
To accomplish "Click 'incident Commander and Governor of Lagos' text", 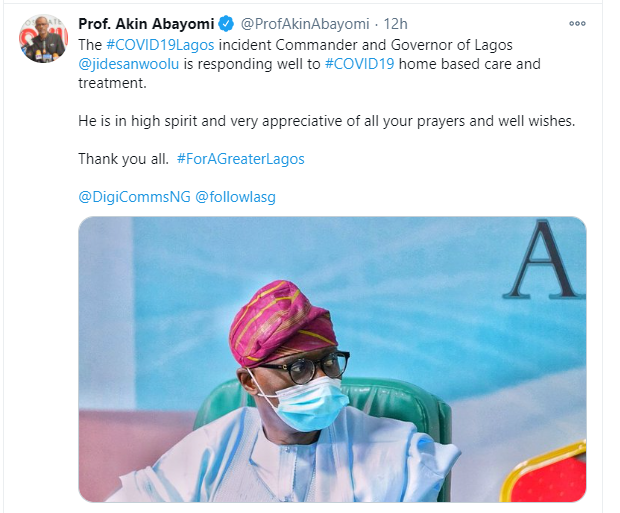I will point(356,44).
